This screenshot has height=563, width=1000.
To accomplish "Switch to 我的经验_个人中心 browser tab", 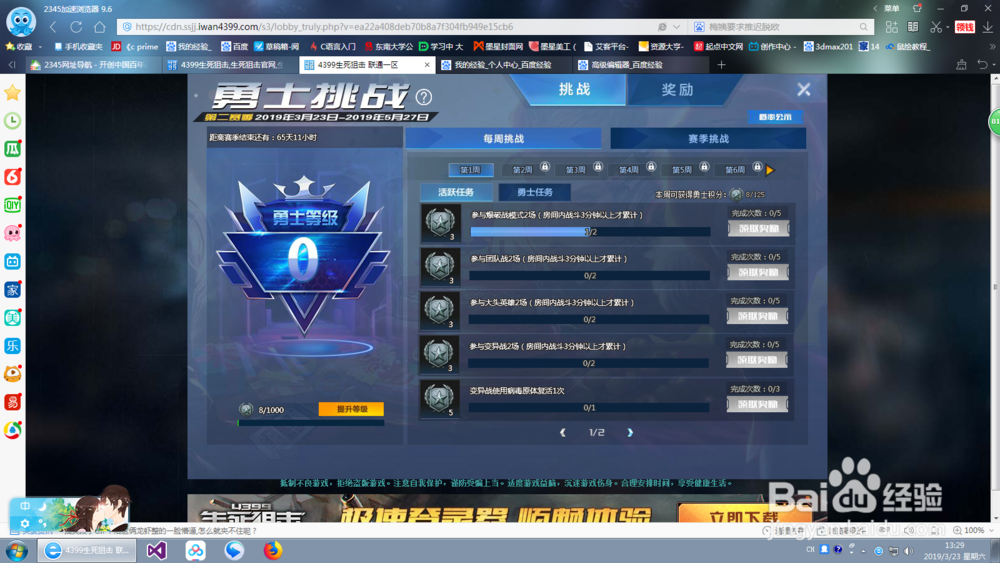I will 502,64.
